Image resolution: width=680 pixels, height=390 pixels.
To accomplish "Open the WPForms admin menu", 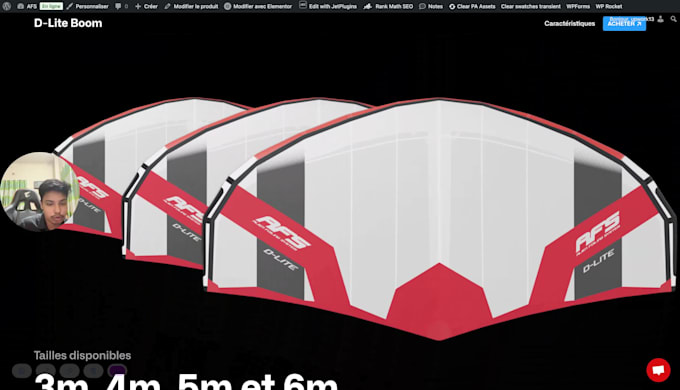I will tap(578, 7).
